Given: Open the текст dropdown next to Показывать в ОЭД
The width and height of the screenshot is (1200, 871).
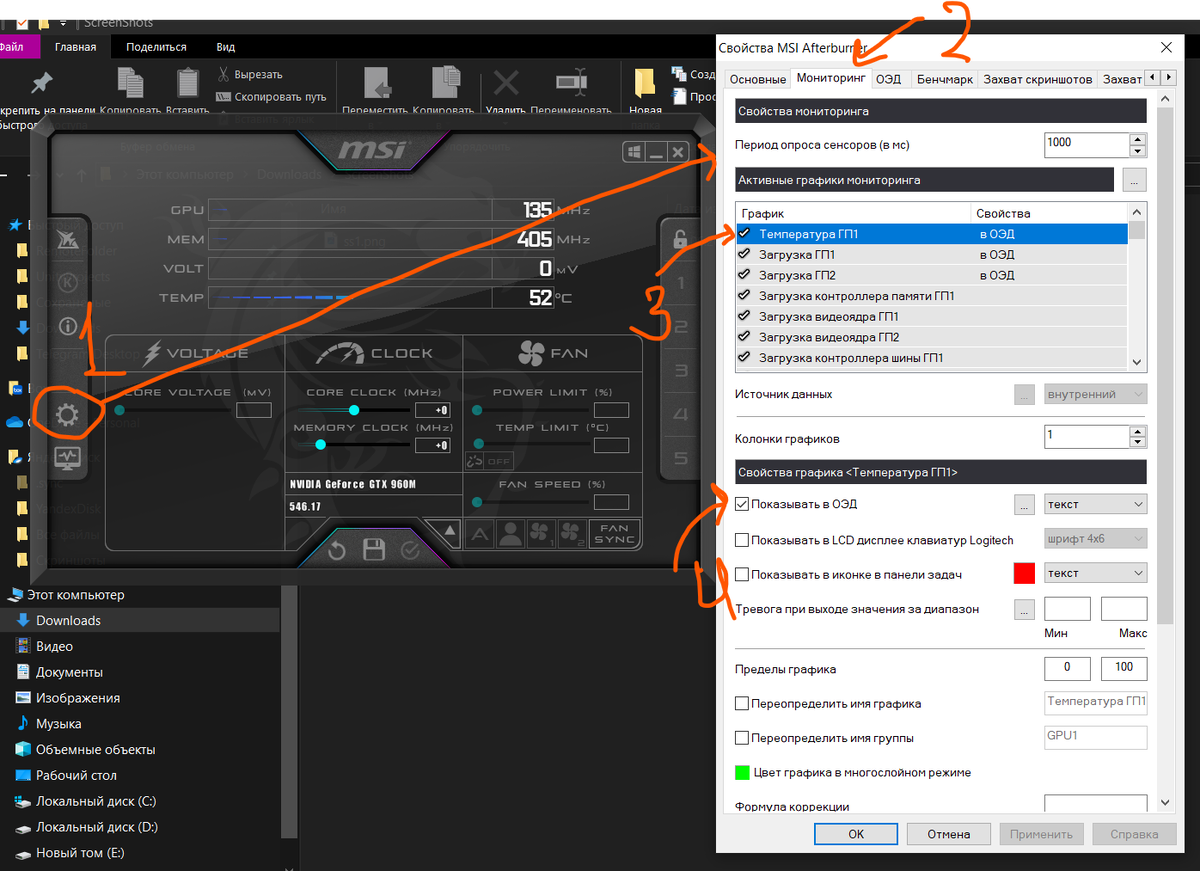Looking at the screenshot, I should coord(1095,504).
